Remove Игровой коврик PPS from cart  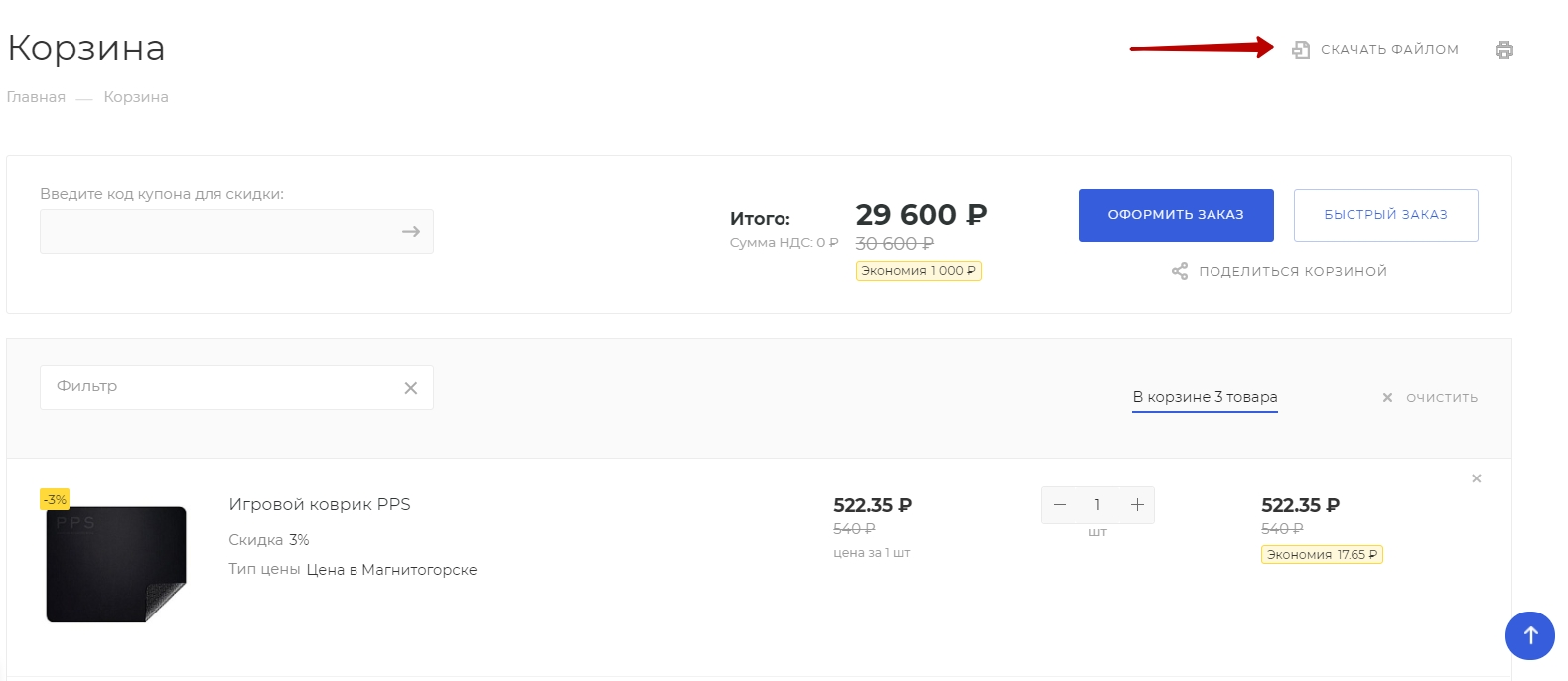[1477, 478]
